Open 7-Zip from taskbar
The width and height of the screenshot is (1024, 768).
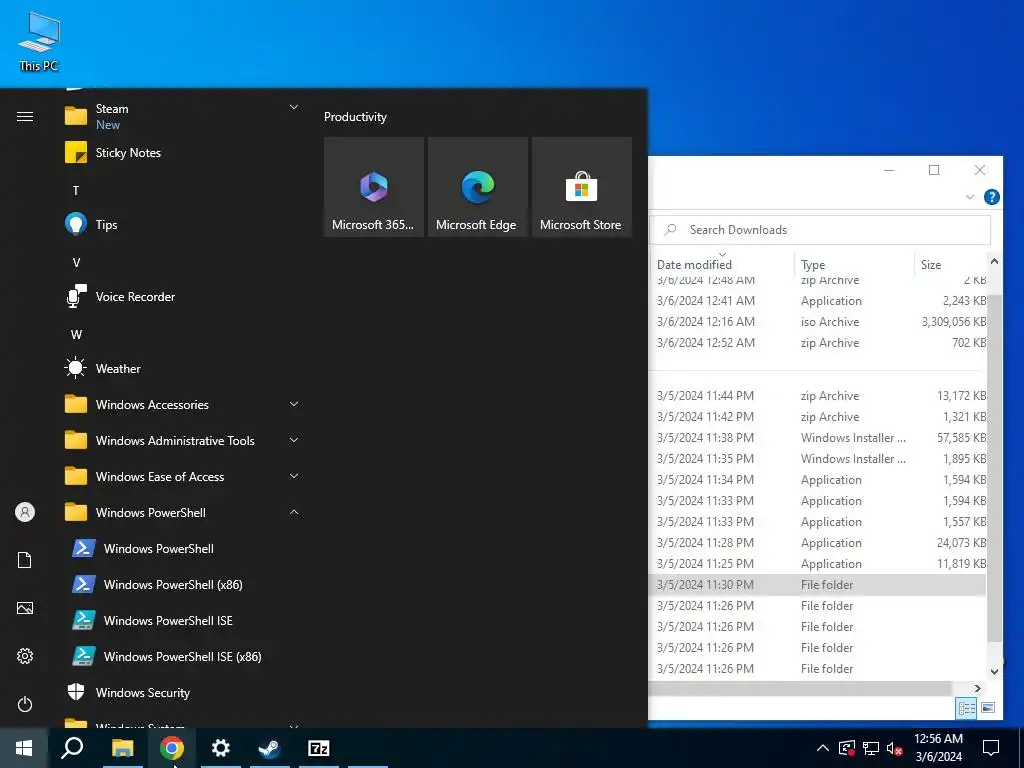319,748
